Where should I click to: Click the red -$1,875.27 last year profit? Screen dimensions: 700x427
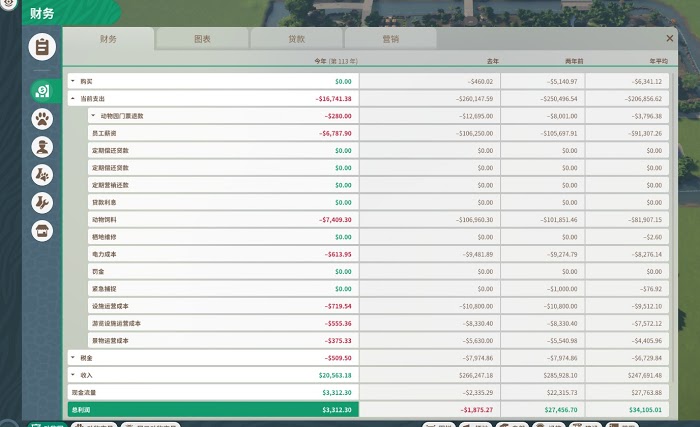(477, 410)
